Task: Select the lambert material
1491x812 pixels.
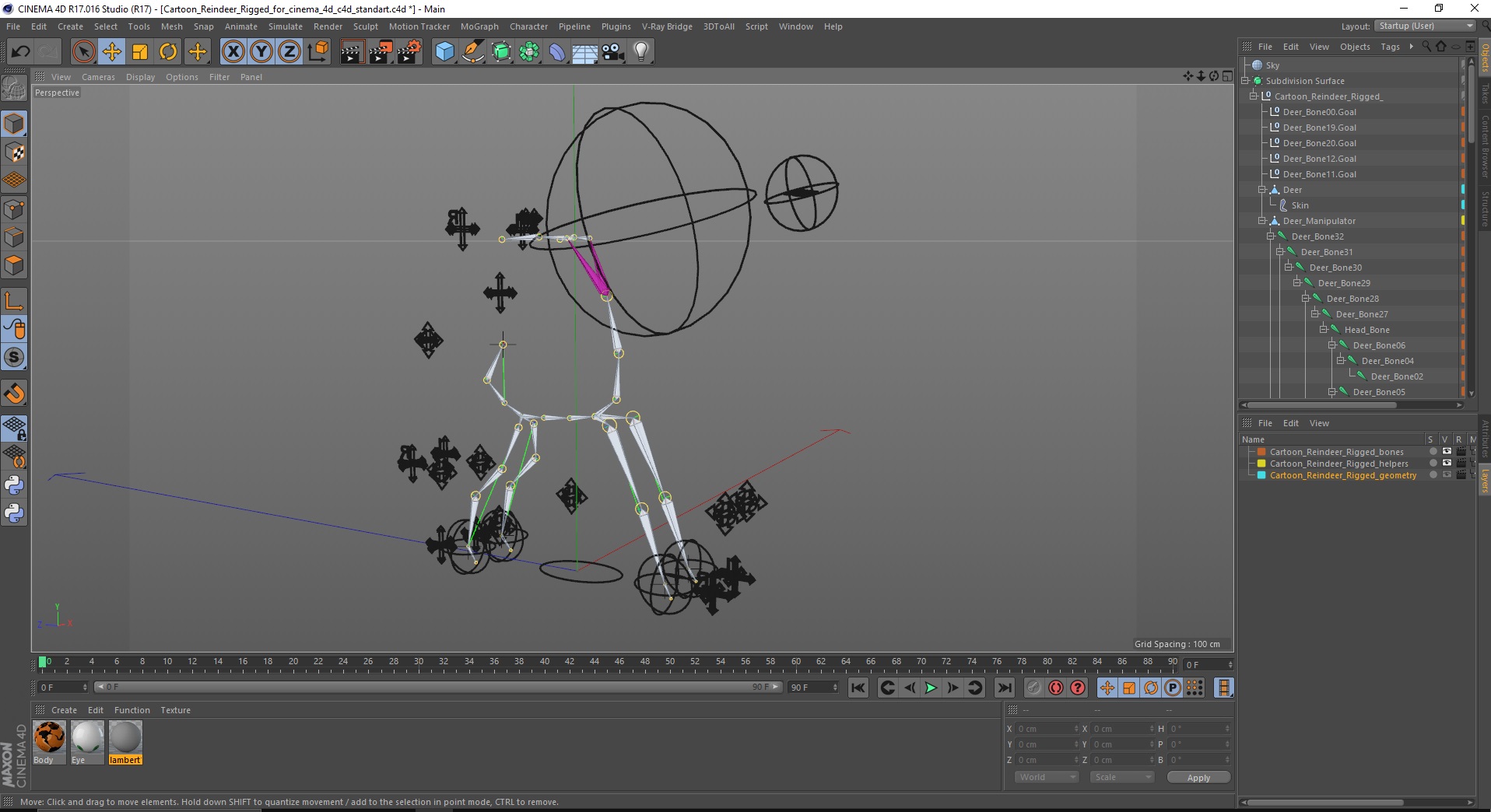Action: coord(125,742)
